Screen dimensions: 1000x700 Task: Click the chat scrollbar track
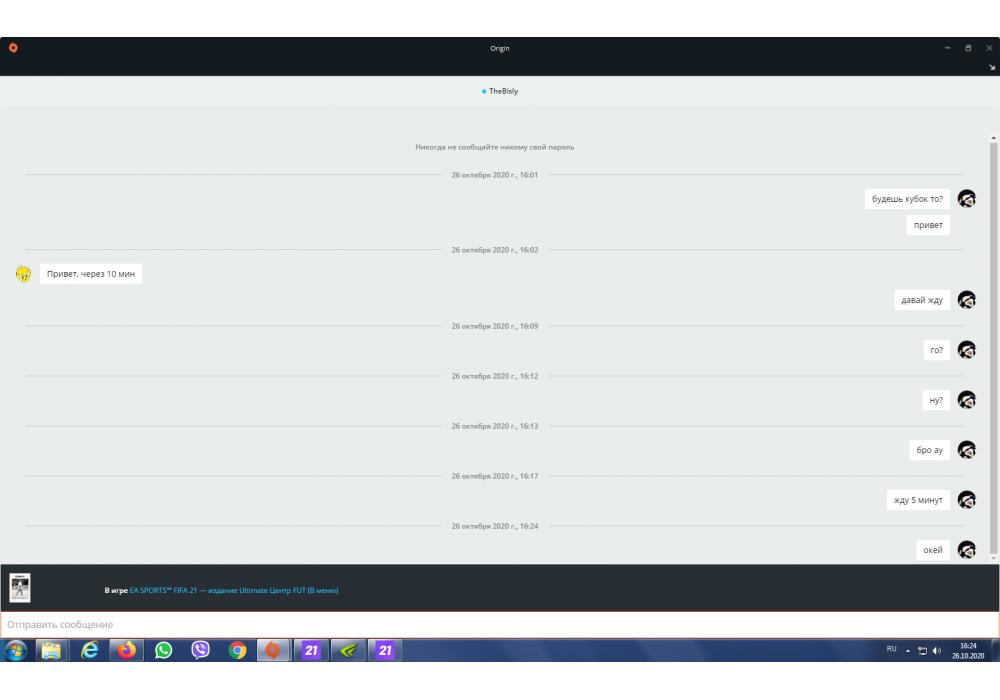993,350
